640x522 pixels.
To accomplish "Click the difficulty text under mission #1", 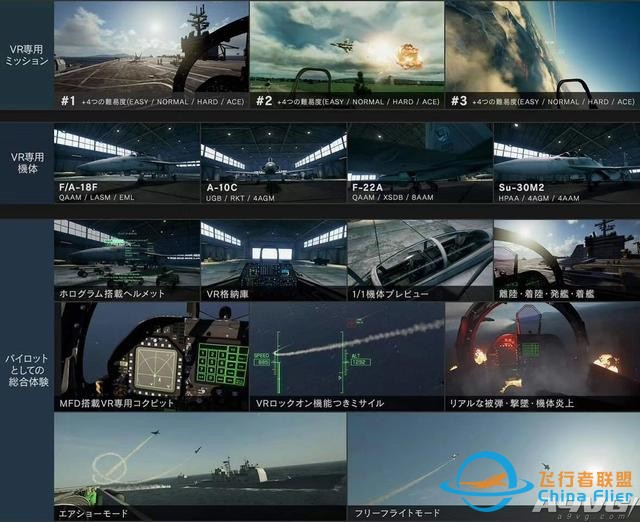I will point(163,102).
